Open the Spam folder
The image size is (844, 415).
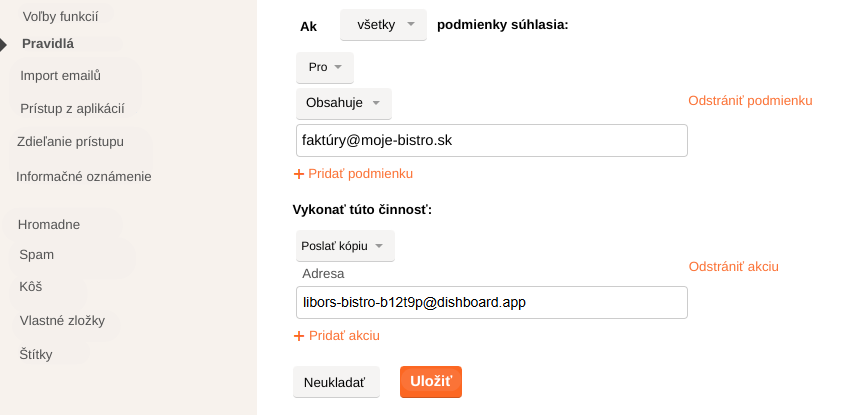point(37,255)
